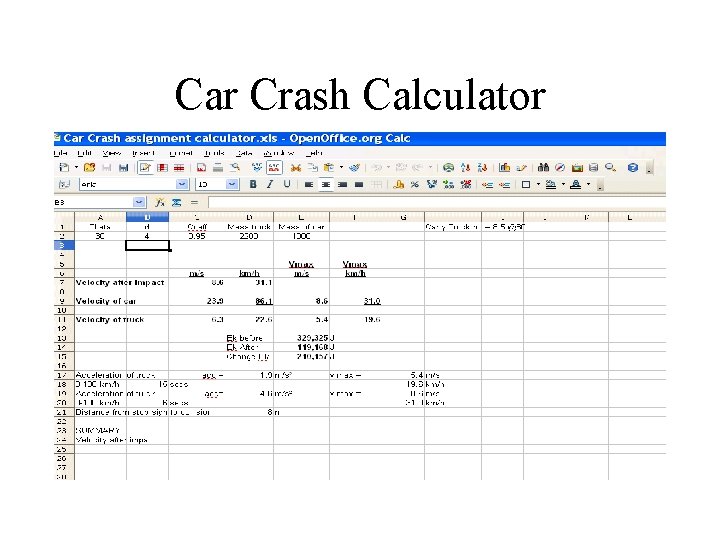Click the Export as PDF icon

tap(201, 168)
